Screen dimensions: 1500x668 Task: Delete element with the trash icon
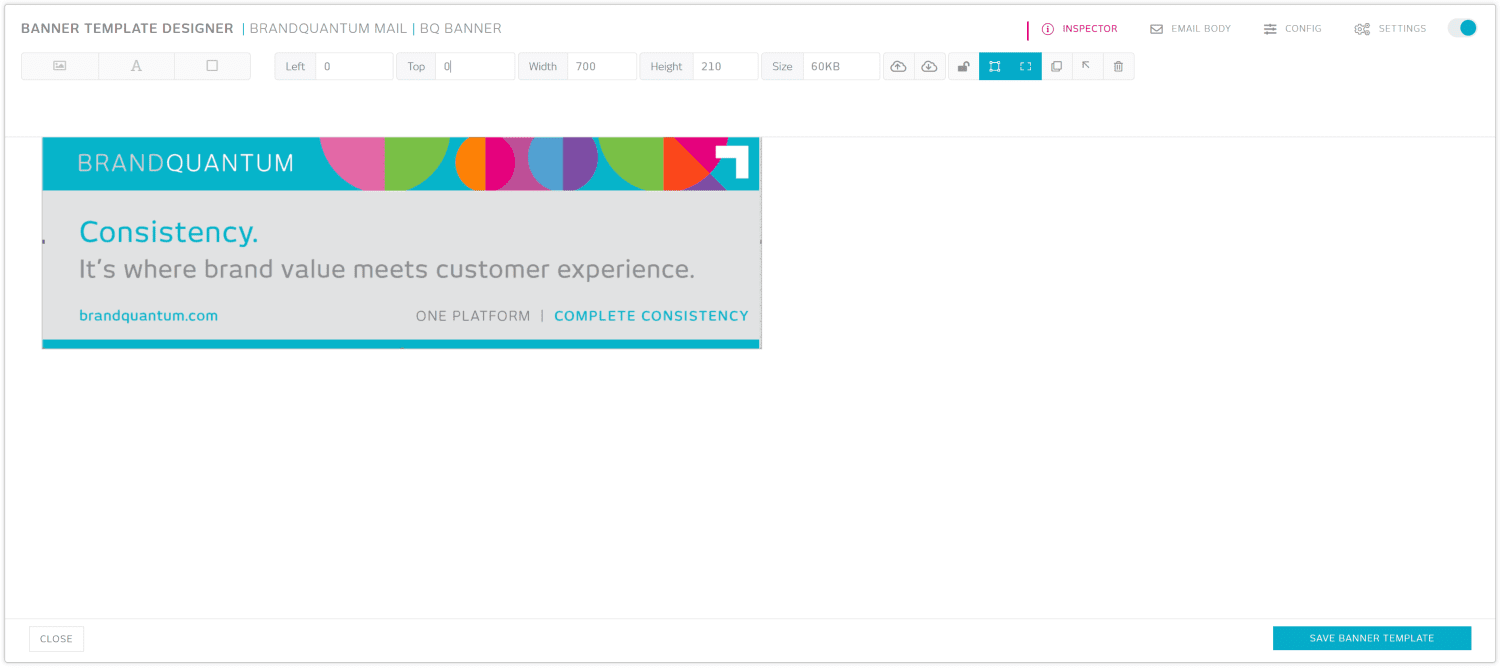click(1118, 66)
